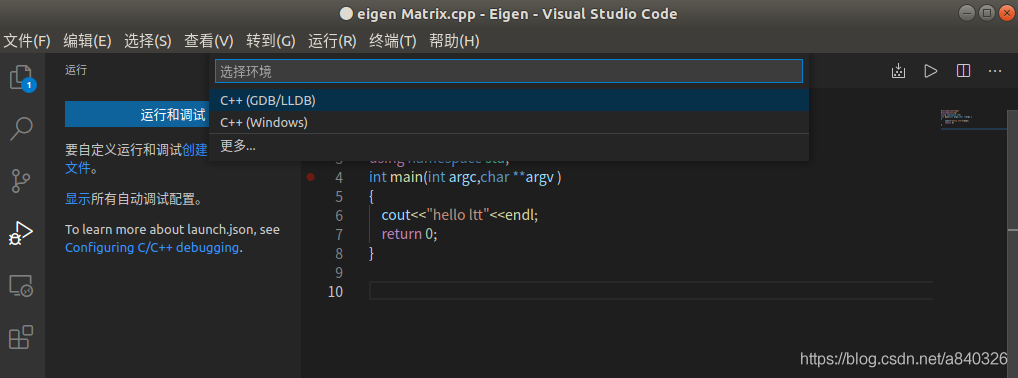
Task: Open the 帮助(H) menu
Action: click(x=454, y=41)
